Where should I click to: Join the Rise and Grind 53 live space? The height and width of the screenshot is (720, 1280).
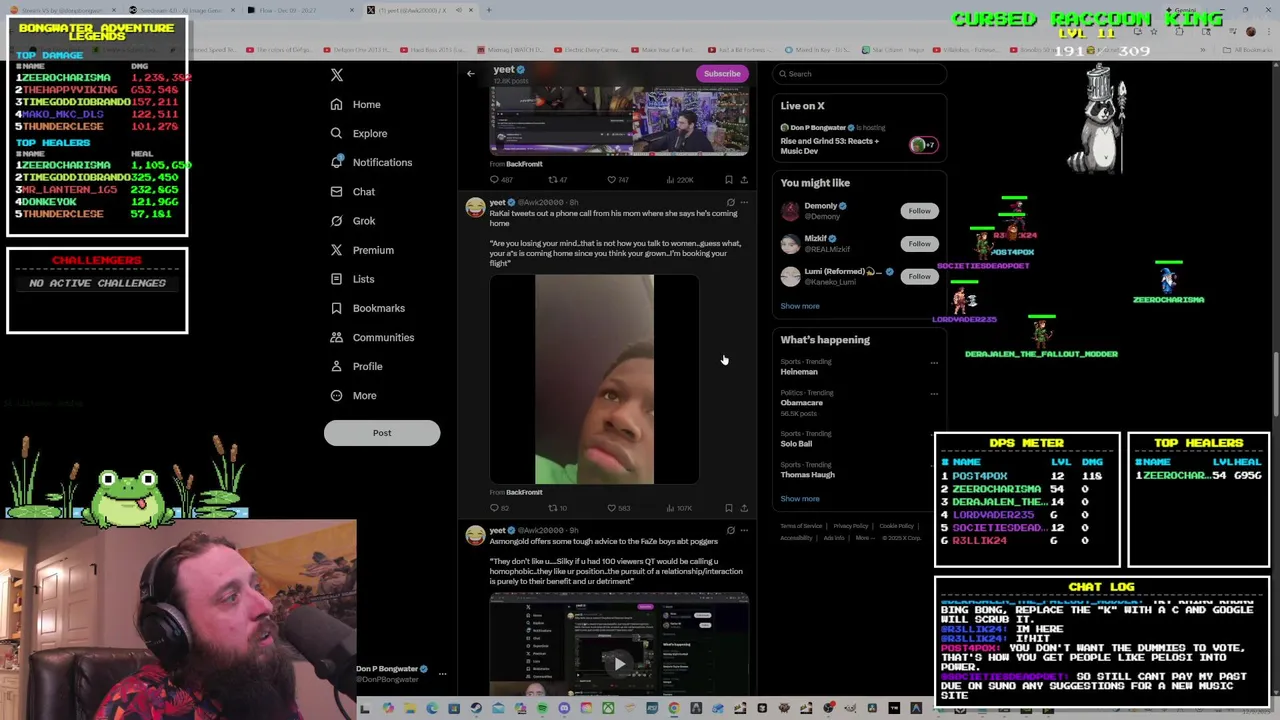pos(858,140)
